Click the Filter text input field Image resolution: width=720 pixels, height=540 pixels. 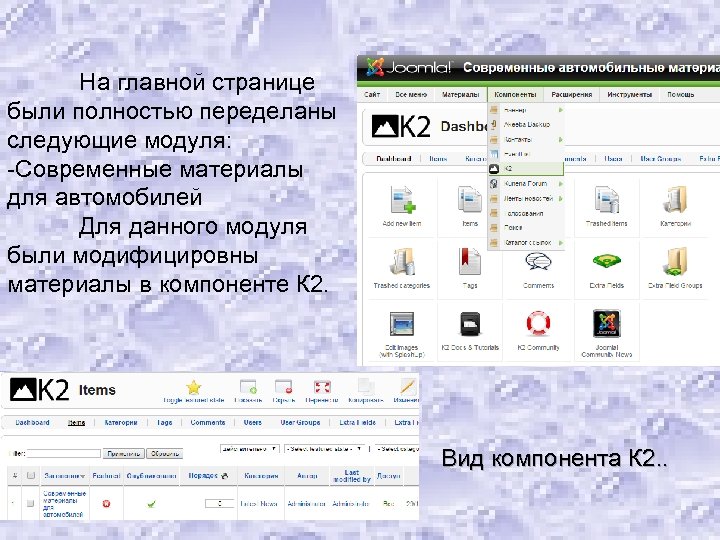pyautogui.click(x=63, y=454)
